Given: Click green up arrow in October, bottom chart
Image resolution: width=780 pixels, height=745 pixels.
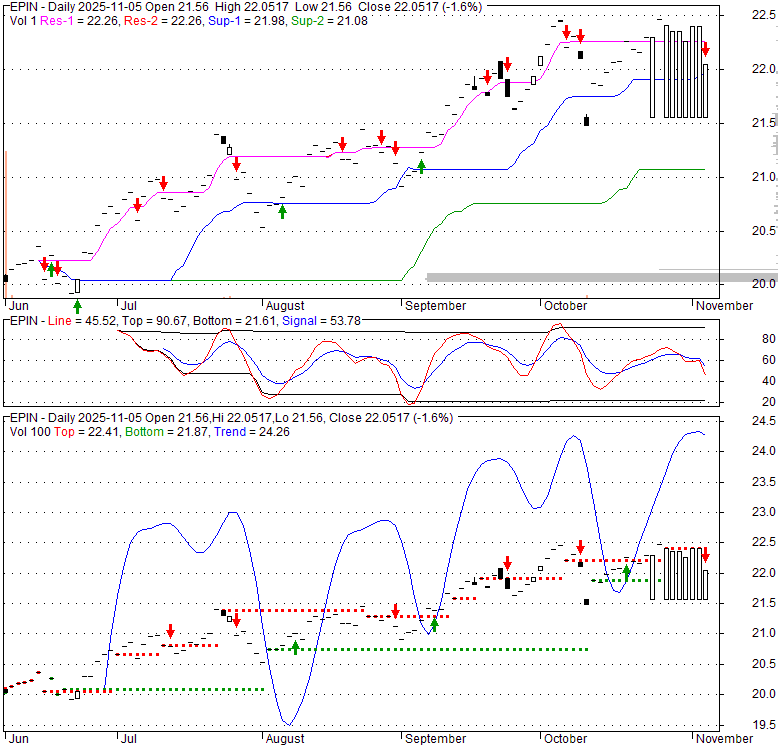Looking at the screenshot, I should tap(626, 572).
